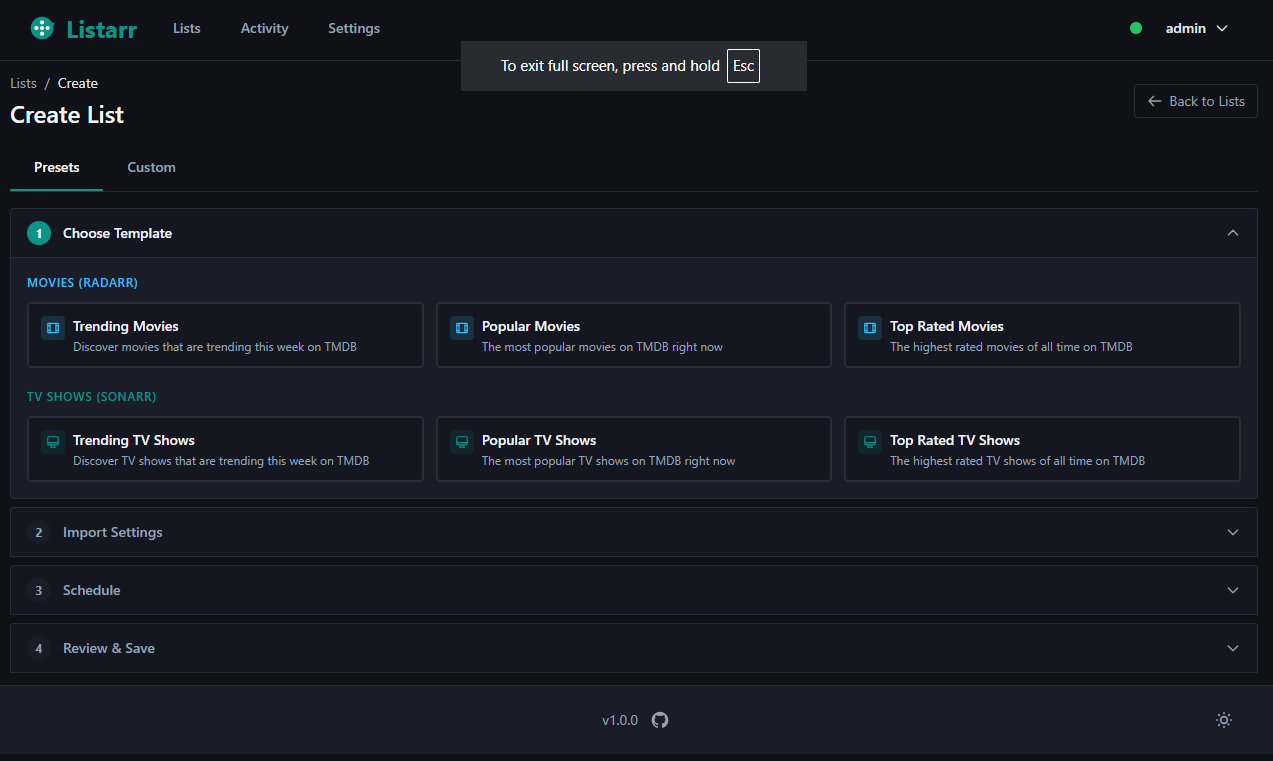This screenshot has width=1273, height=761.
Task: Switch to the Presets tab
Action: [57, 167]
